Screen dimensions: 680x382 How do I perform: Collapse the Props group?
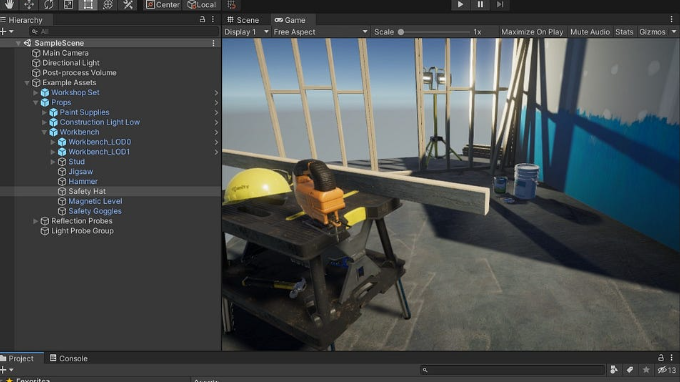click(36, 102)
